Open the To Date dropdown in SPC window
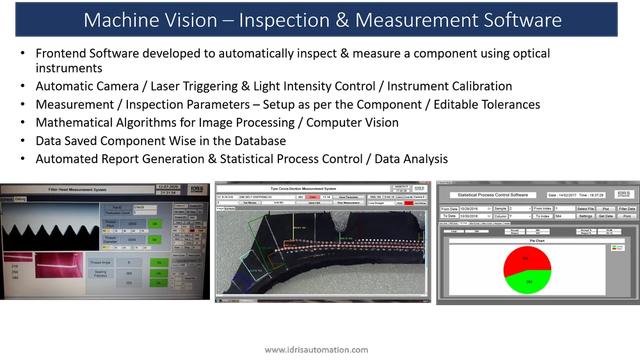640x362 pixels. pyautogui.click(x=476, y=216)
